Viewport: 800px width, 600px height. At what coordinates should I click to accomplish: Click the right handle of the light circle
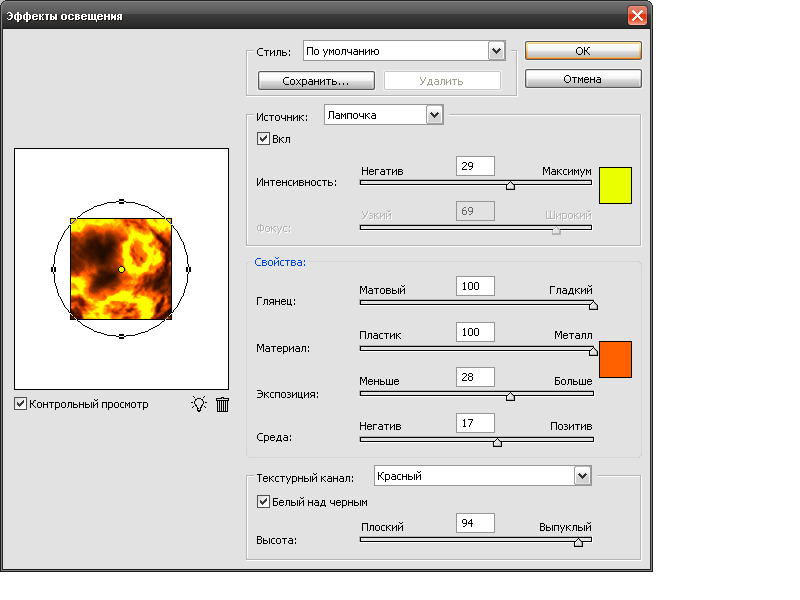pos(189,269)
